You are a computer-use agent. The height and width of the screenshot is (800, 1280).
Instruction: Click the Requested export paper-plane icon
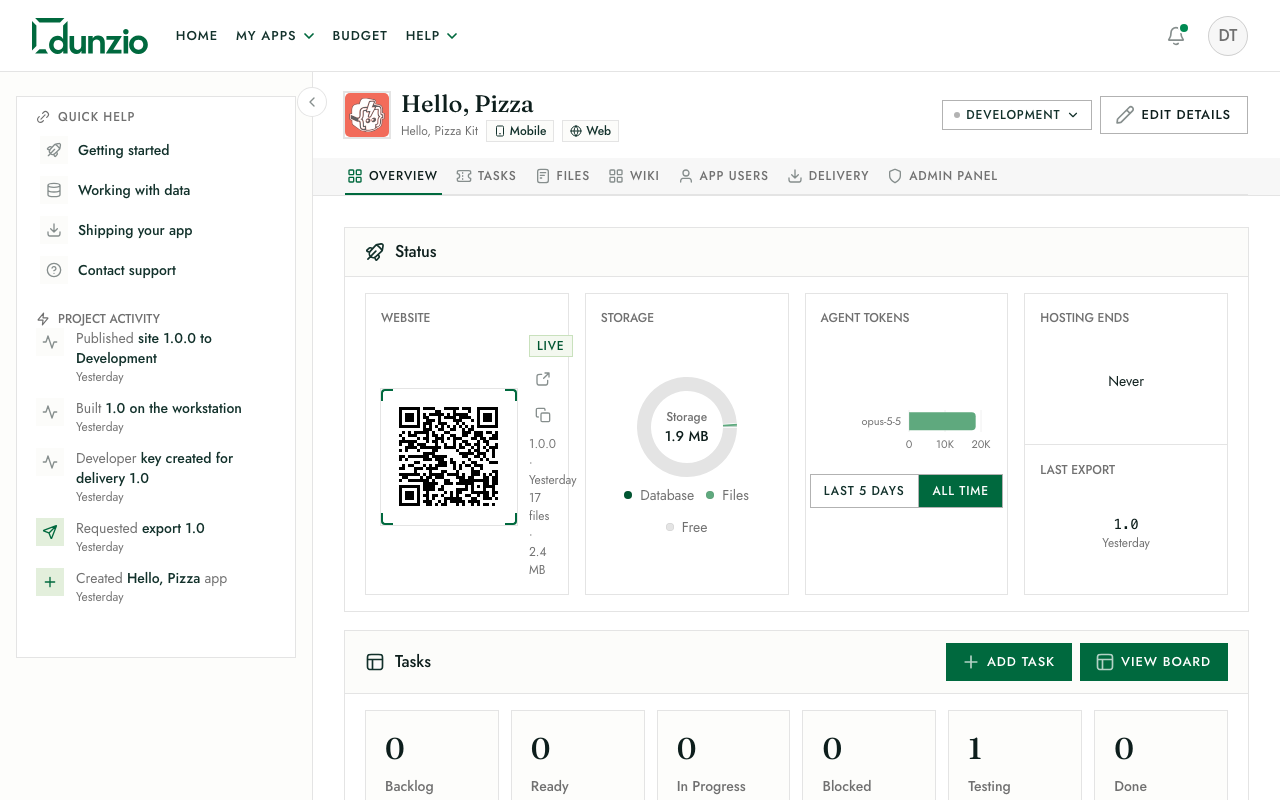pos(50,532)
